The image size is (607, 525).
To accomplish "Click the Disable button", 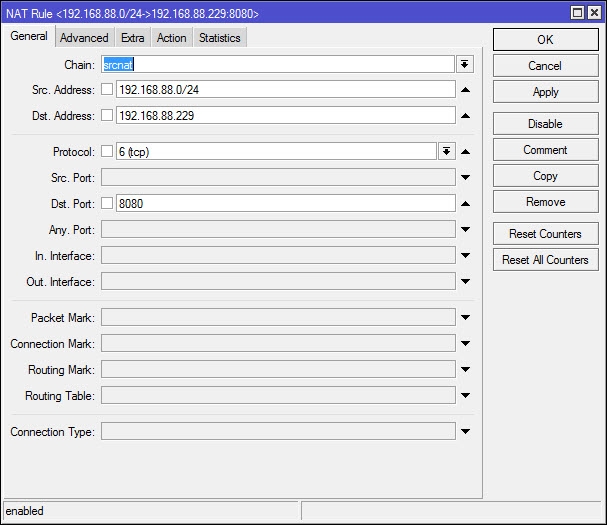I will 545,124.
